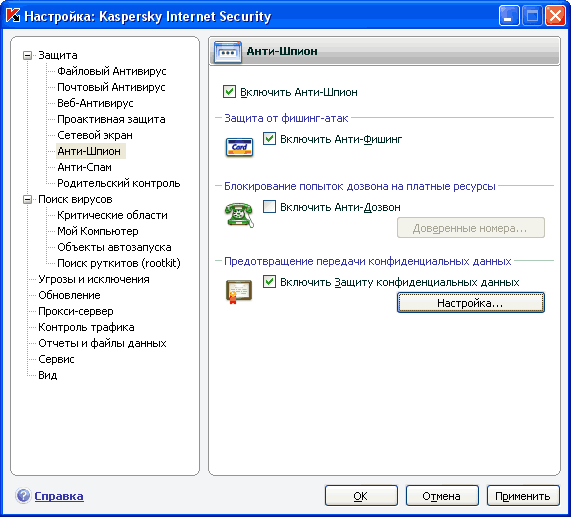Uncheck Включить Защиту конфиденциальных данных
571x517 pixels.
tap(269, 282)
